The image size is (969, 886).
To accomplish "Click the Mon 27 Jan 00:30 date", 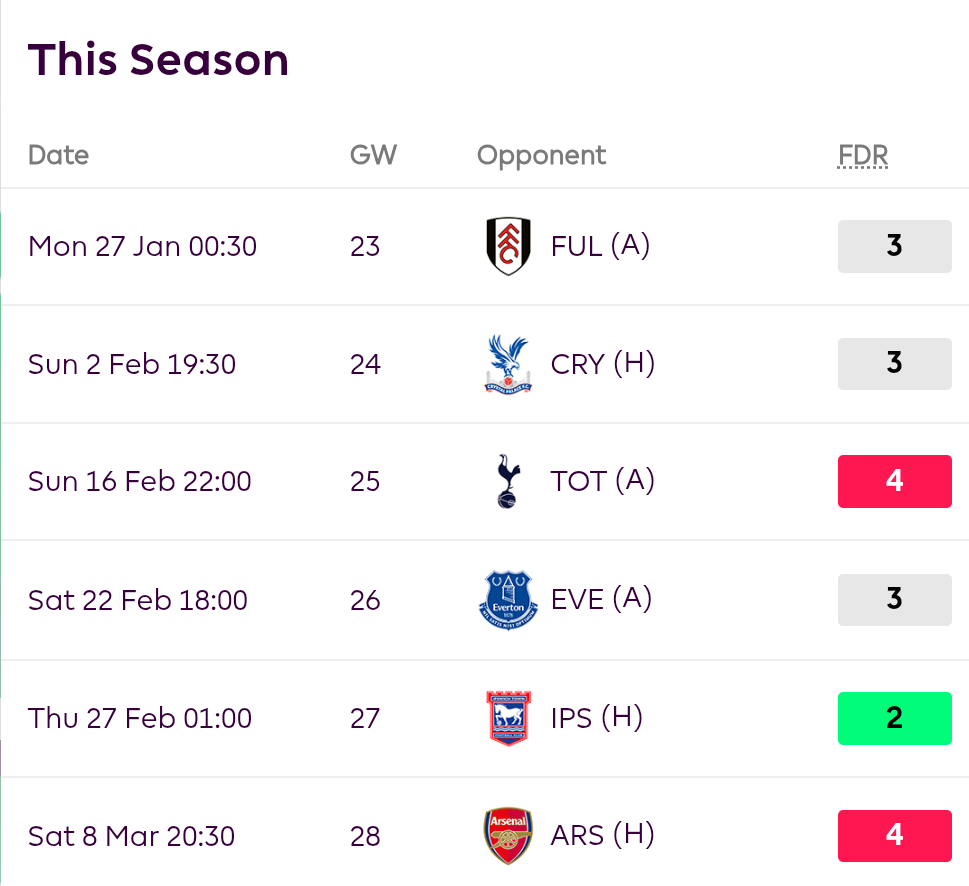I will pyautogui.click(x=142, y=246).
